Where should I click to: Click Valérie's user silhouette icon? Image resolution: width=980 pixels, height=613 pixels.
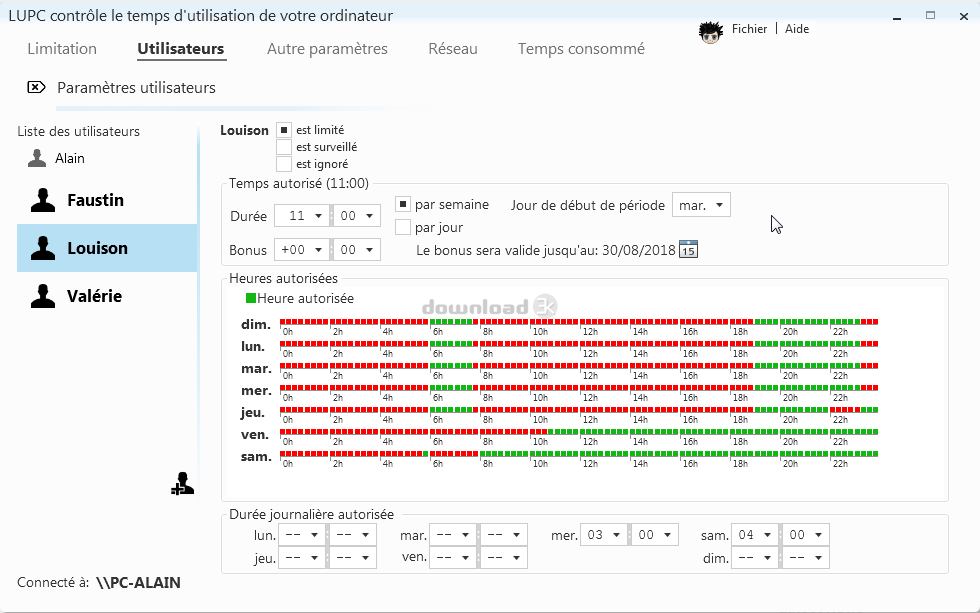click(43, 296)
